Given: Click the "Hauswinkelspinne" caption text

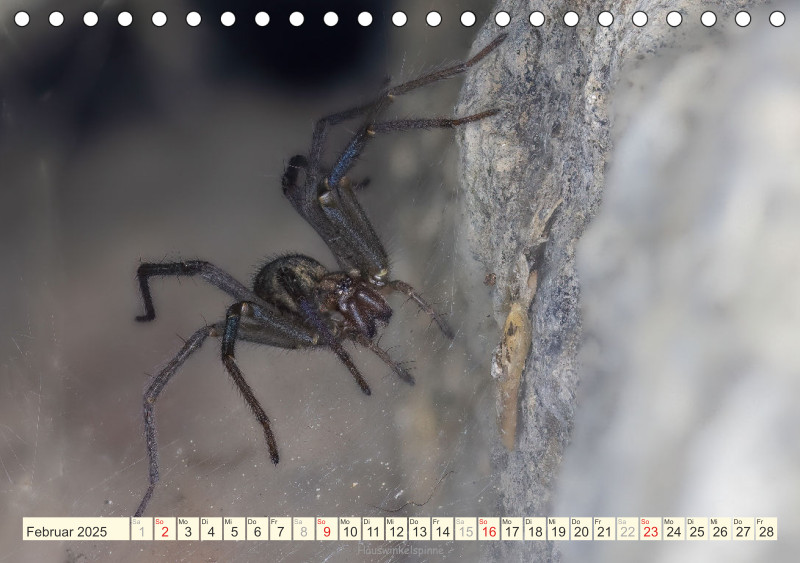Looking at the screenshot, I should [400, 550].
